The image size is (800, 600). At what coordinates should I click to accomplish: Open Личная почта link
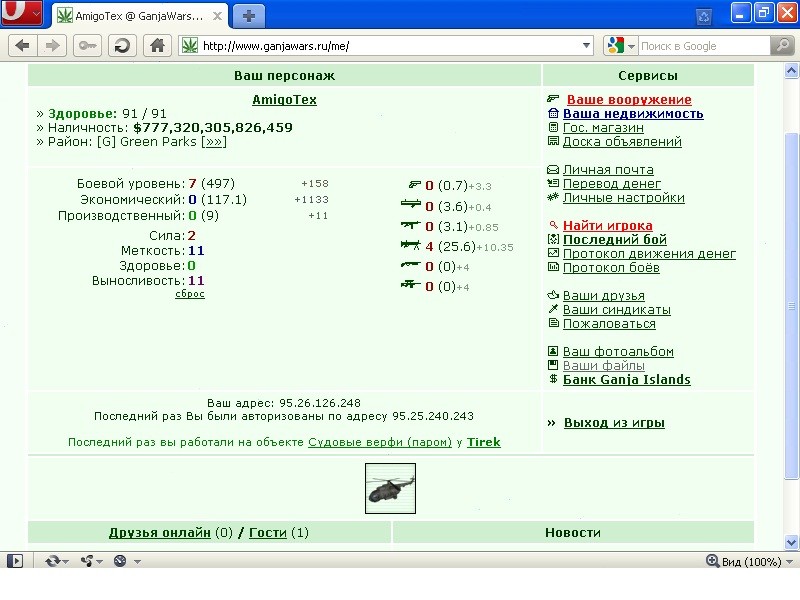click(608, 169)
